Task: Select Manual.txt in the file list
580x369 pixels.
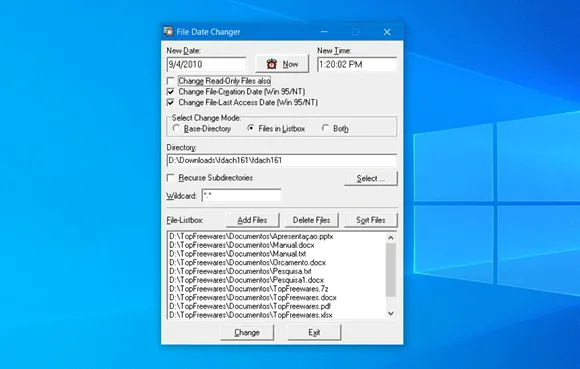Action: pos(238,254)
